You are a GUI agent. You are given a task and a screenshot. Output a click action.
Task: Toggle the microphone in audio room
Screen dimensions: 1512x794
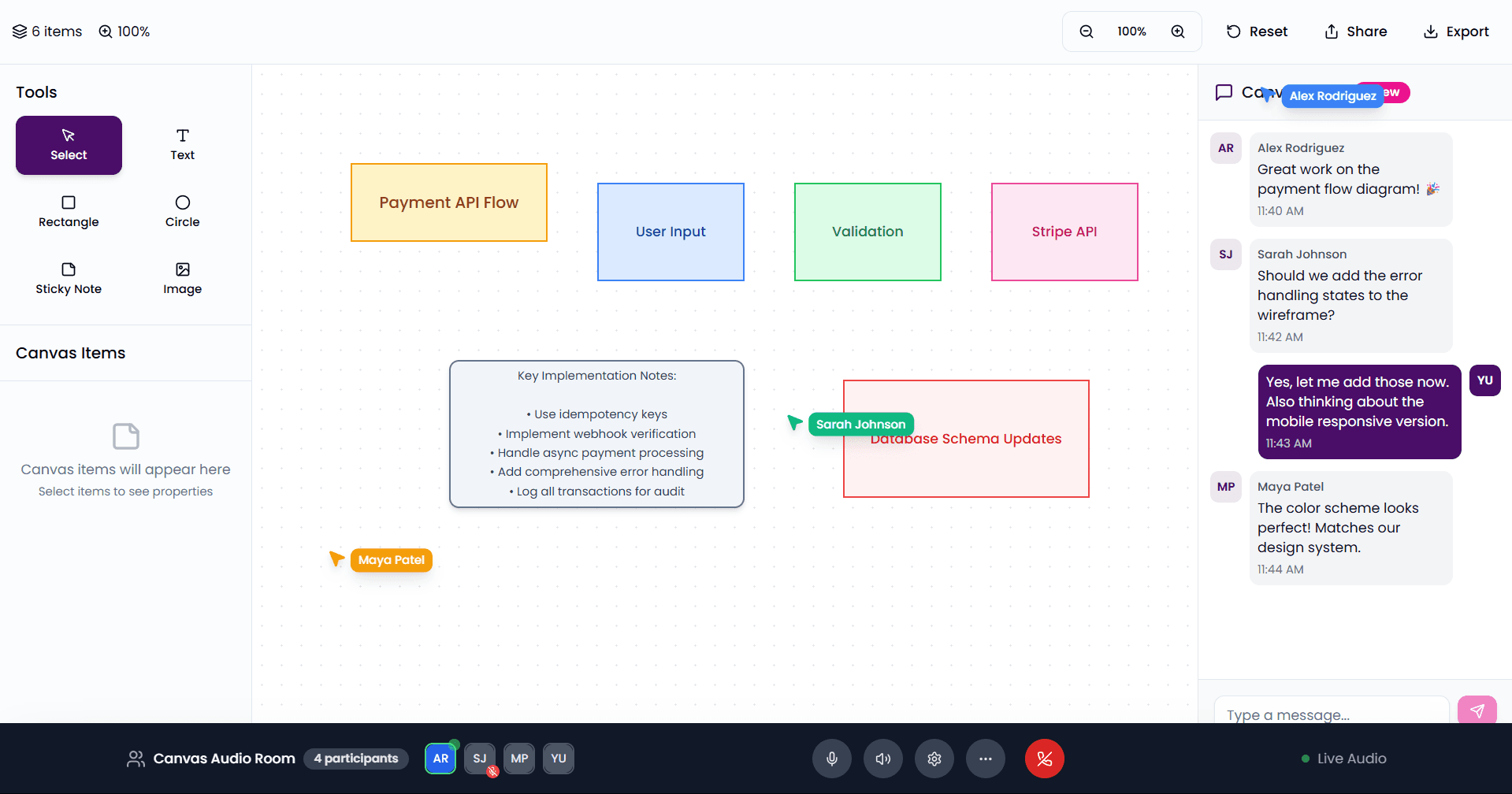coord(831,759)
